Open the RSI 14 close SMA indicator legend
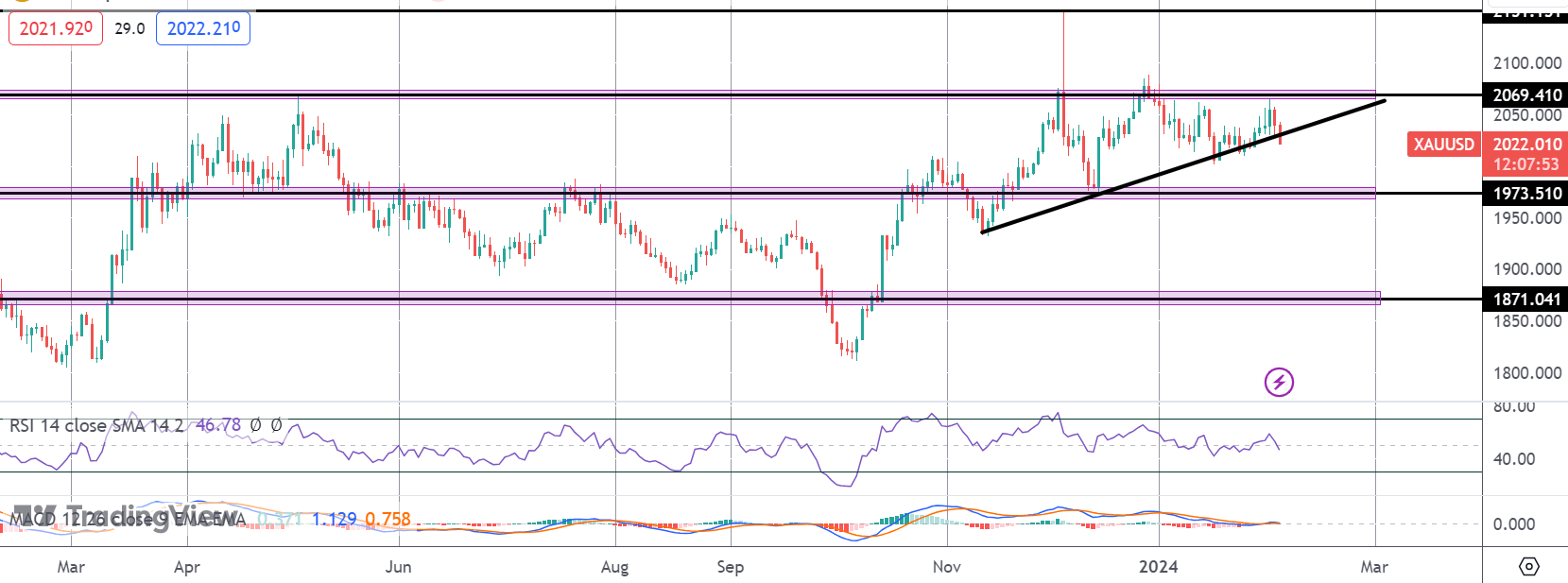1568x583 pixels. pyautogui.click(x=96, y=426)
